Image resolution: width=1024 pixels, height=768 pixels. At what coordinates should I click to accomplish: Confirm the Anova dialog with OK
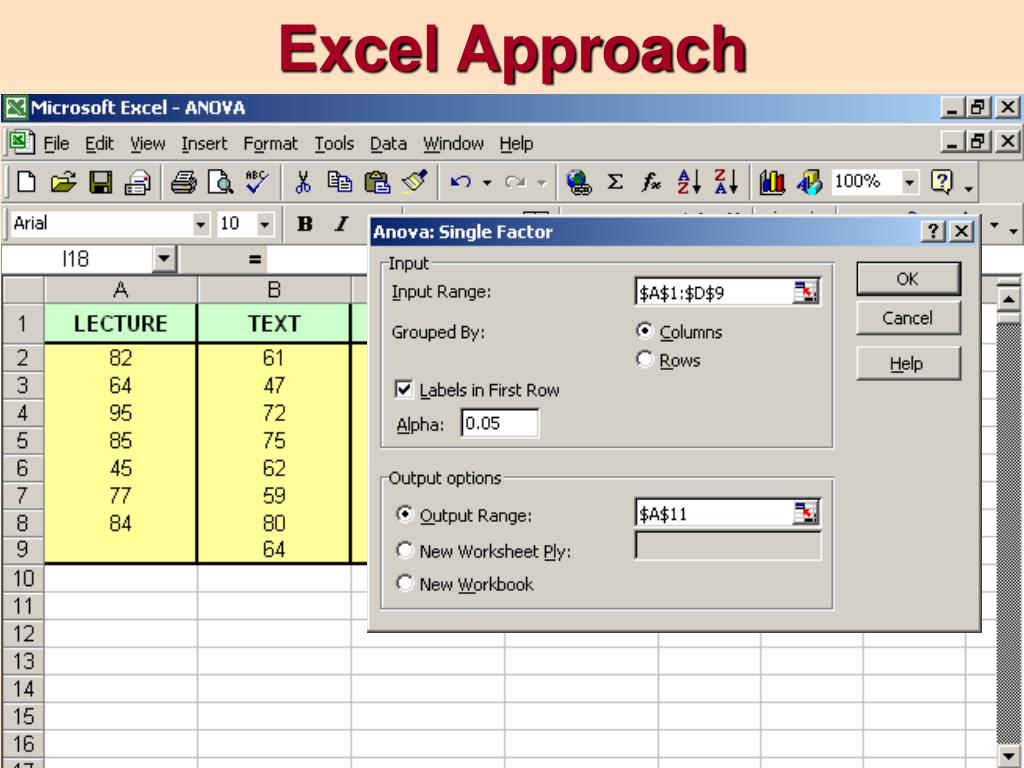coord(908,279)
